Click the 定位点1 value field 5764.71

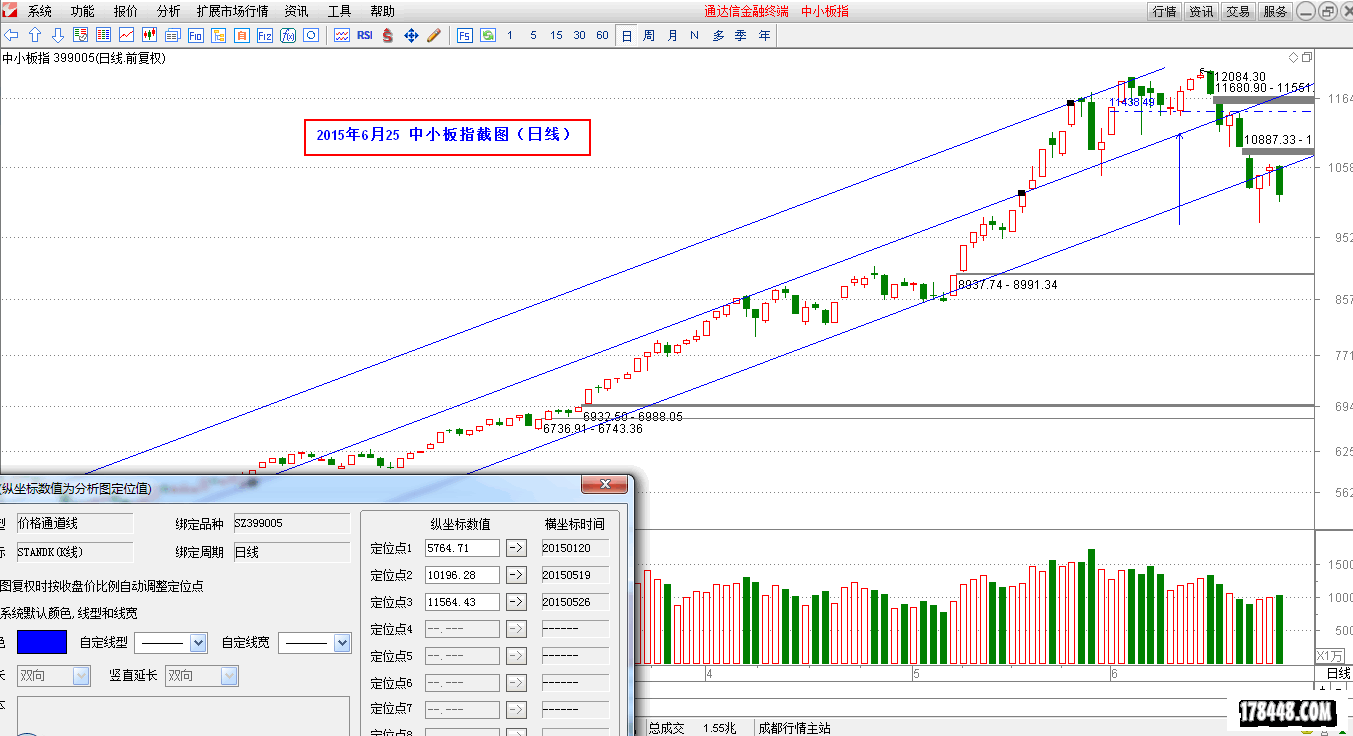tap(462, 548)
